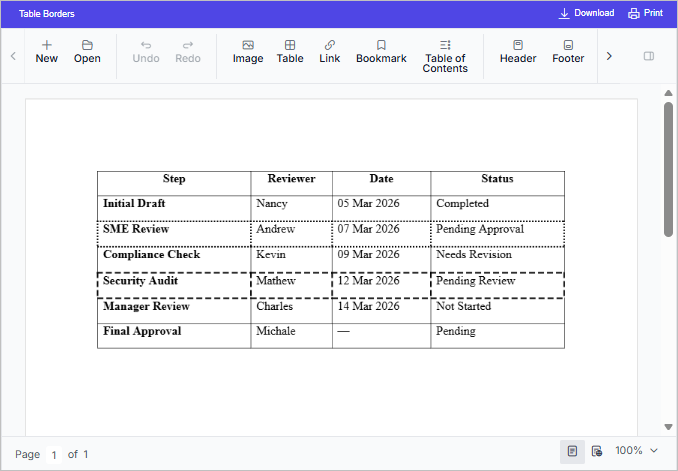
Task: Open the Footer editing option
Action: [x=568, y=52]
